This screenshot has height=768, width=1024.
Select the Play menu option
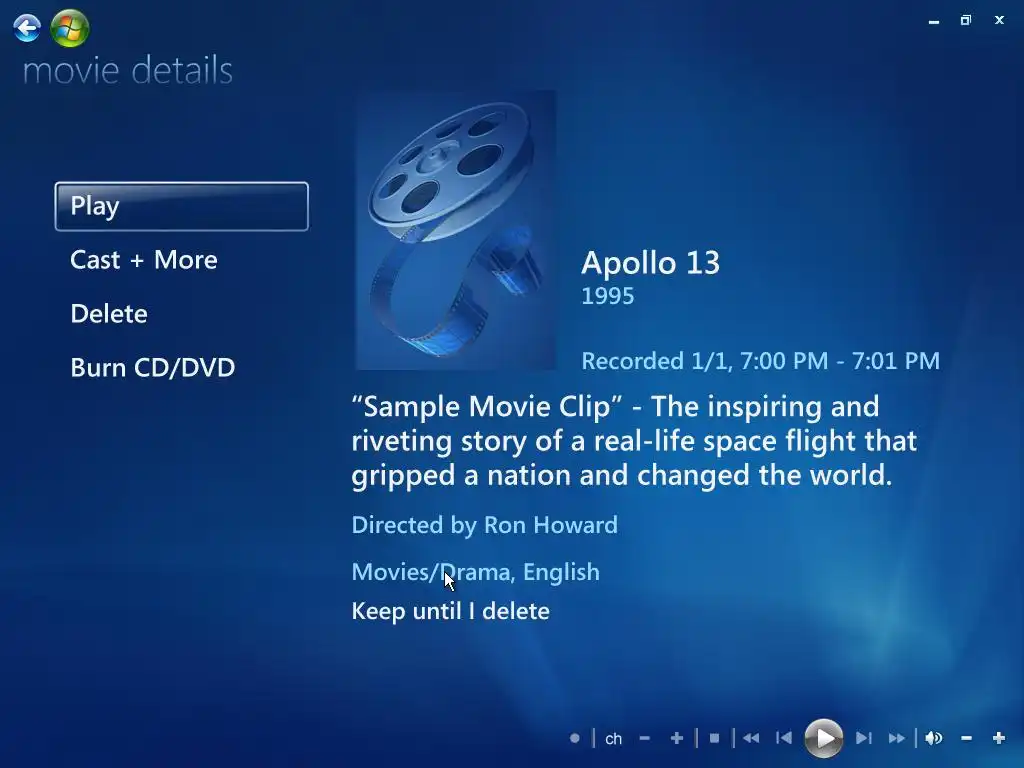point(182,206)
